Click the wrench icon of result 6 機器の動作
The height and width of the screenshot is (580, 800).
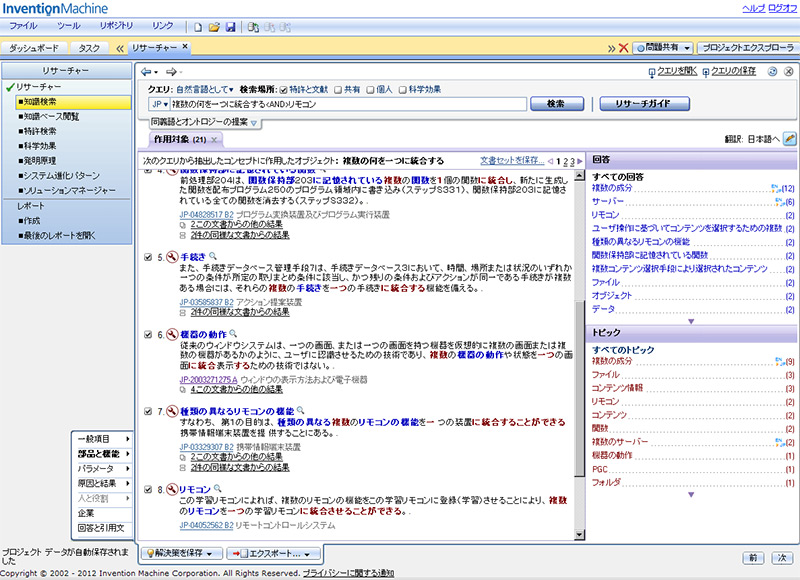point(172,334)
